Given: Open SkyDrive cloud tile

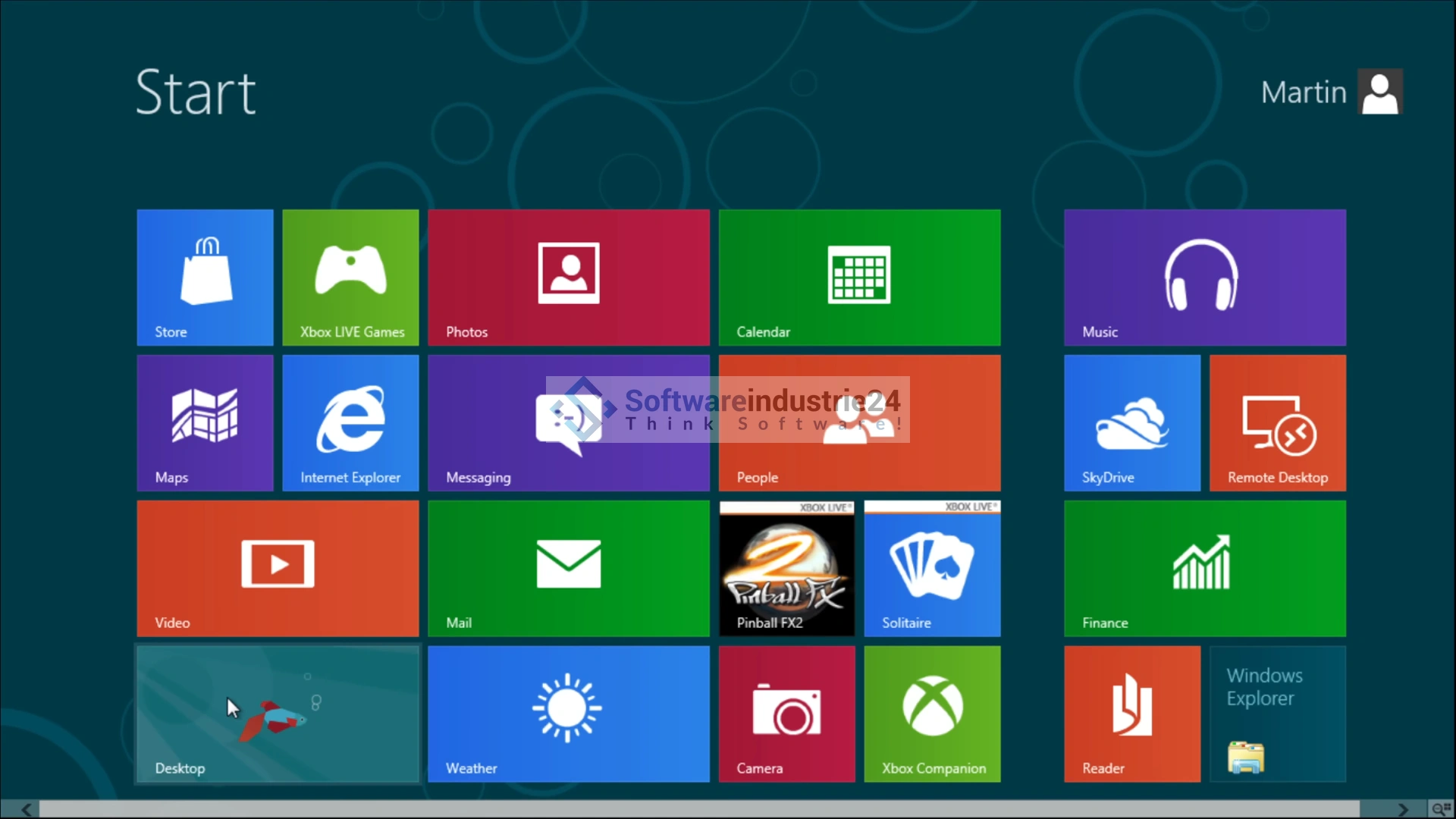Looking at the screenshot, I should click(x=1131, y=423).
